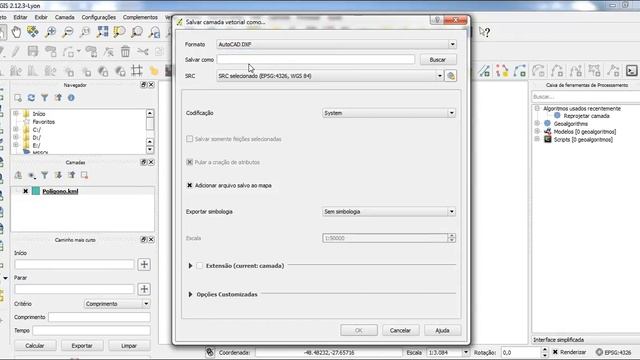Screen dimensions: 640x360
Task: Open the Escala dropdown in status bar
Action: click(x=466, y=352)
